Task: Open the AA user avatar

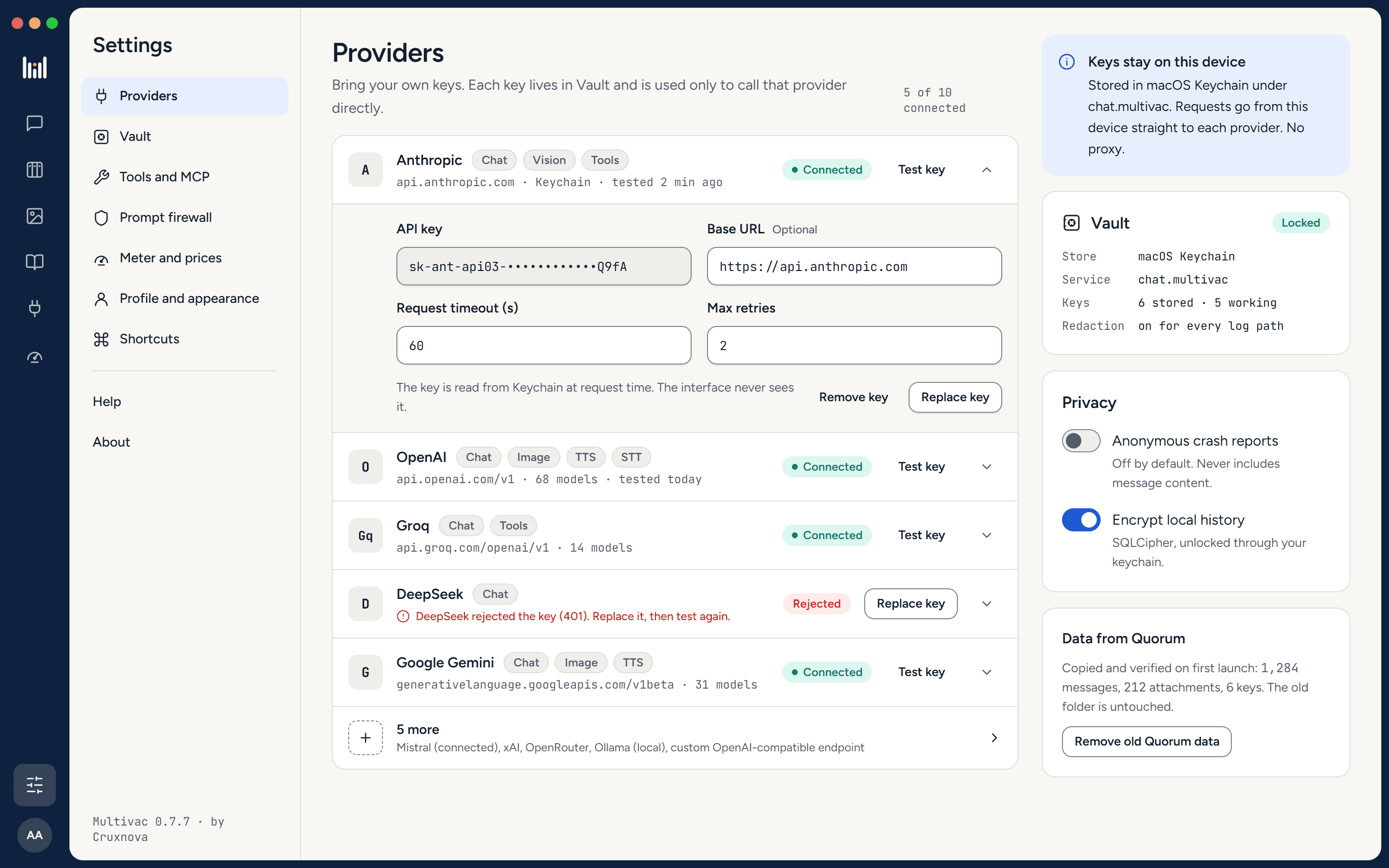Action: (34, 835)
